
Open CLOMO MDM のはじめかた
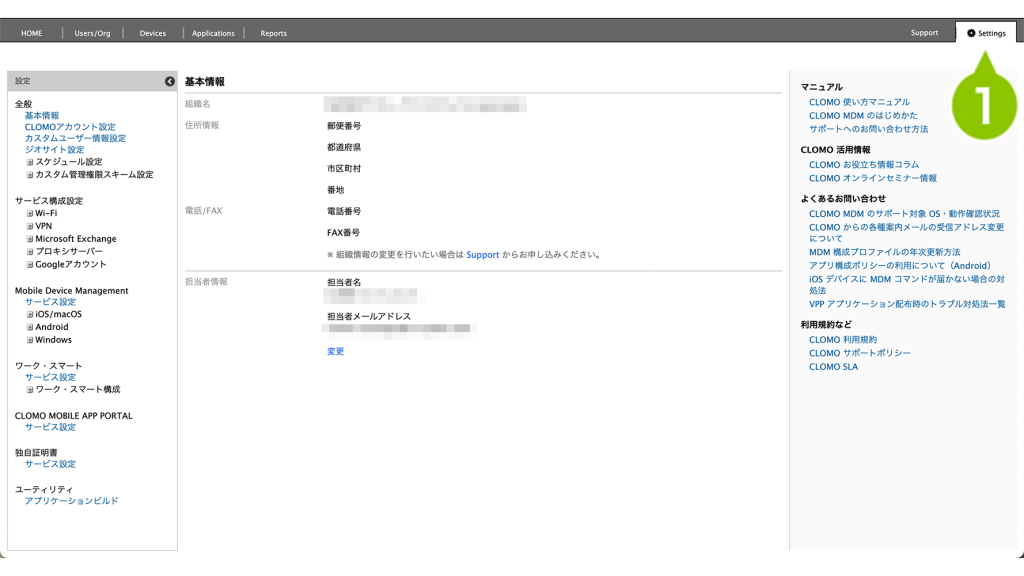point(863,116)
